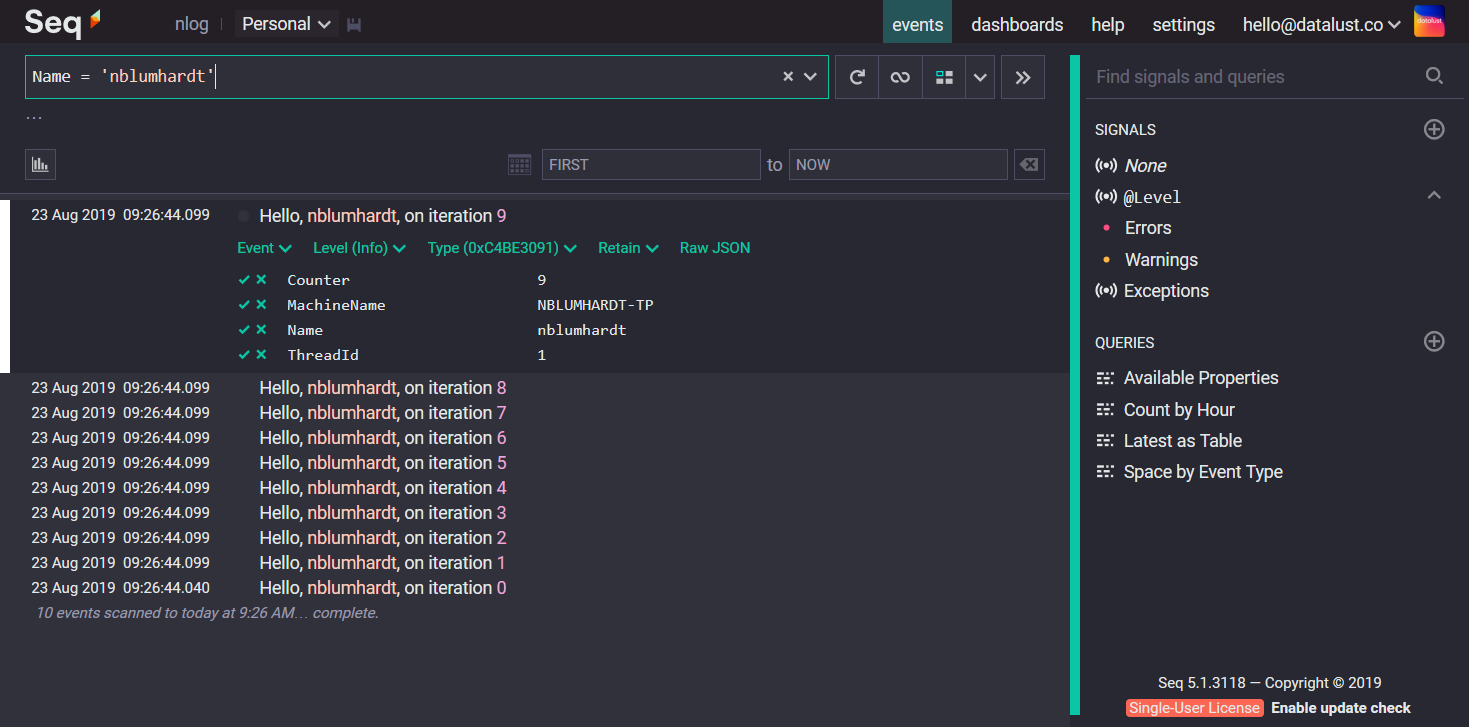Open the Retain dropdown
Image resolution: width=1469 pixels, height=727 pixels.
628,248
